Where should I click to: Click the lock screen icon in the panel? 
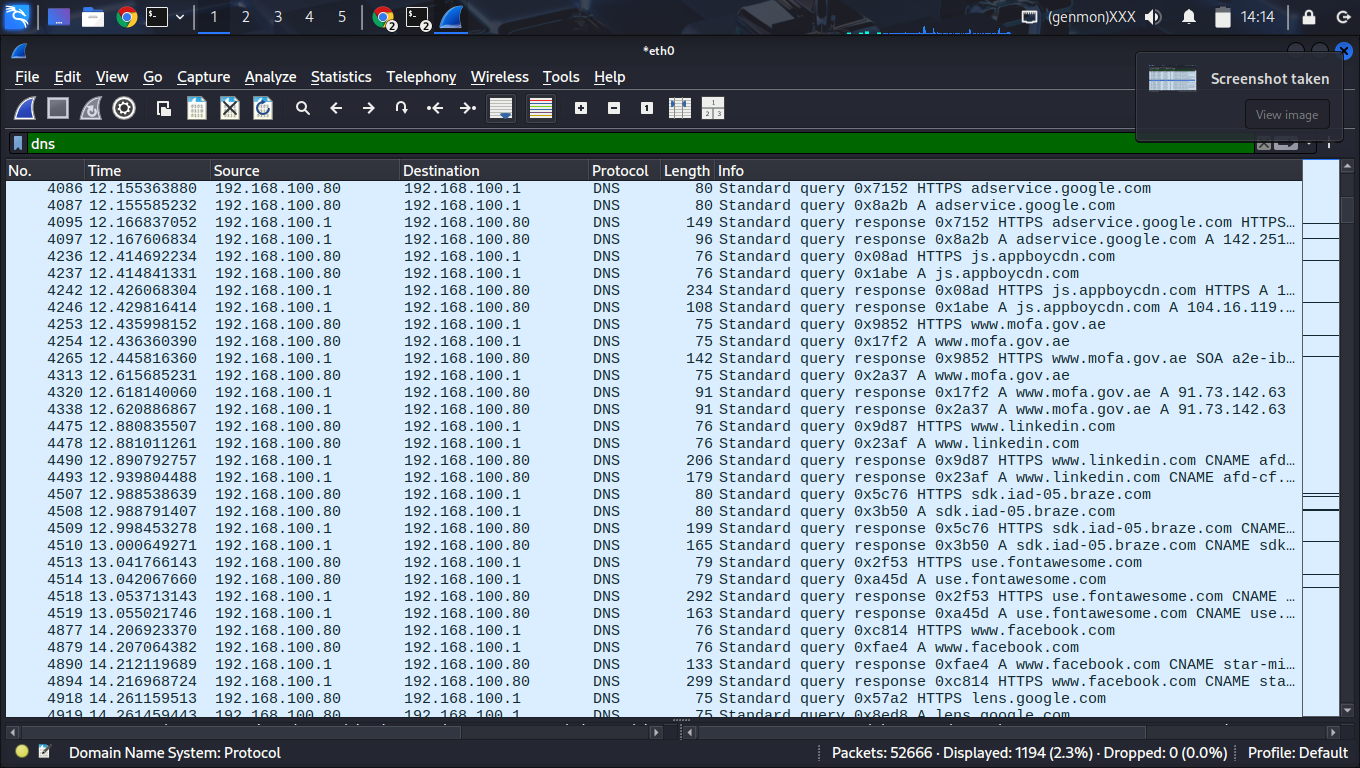tap(1309, 17)
